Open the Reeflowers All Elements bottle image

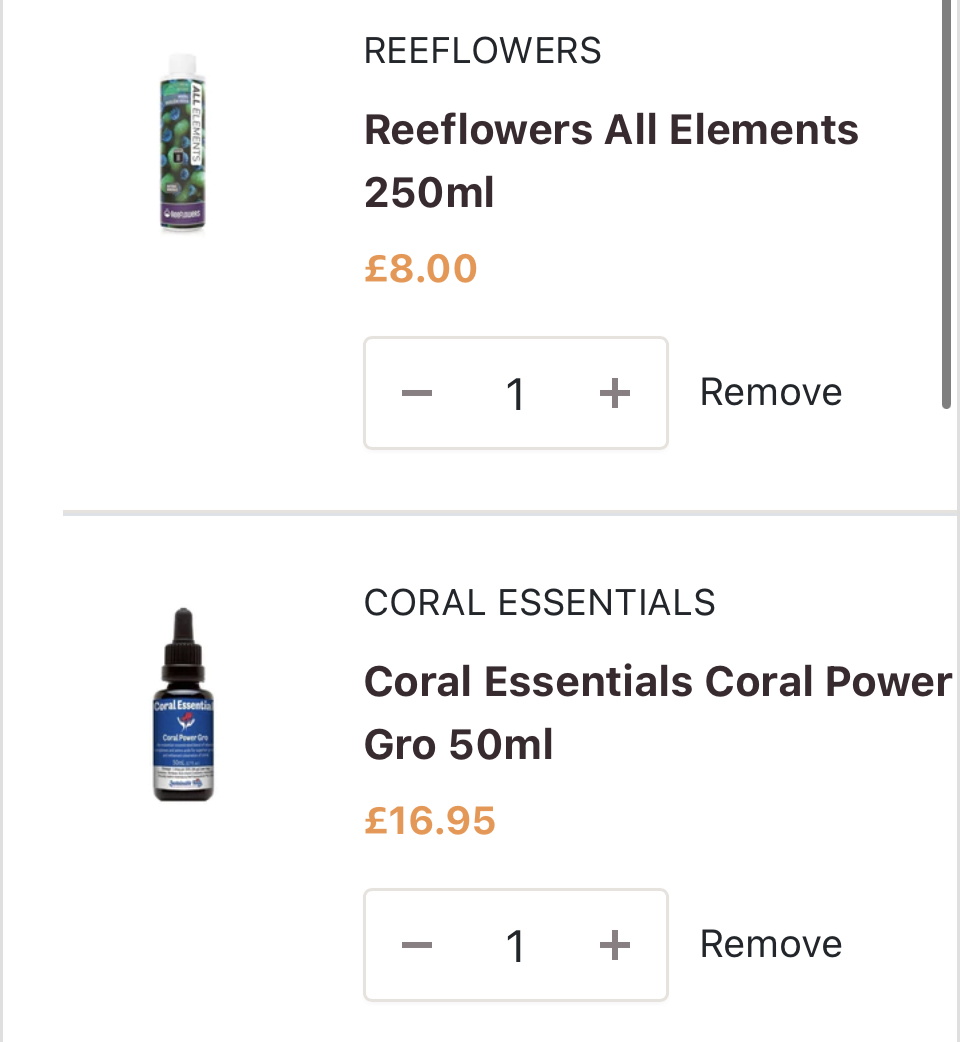point(182,143)
